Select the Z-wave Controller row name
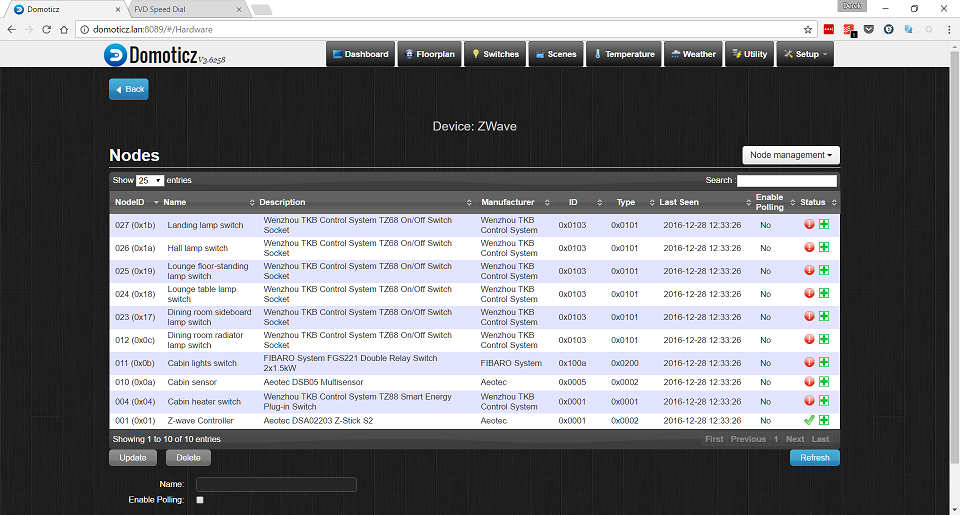Screen dimensions: 960x515 click(x=200, y=421)
